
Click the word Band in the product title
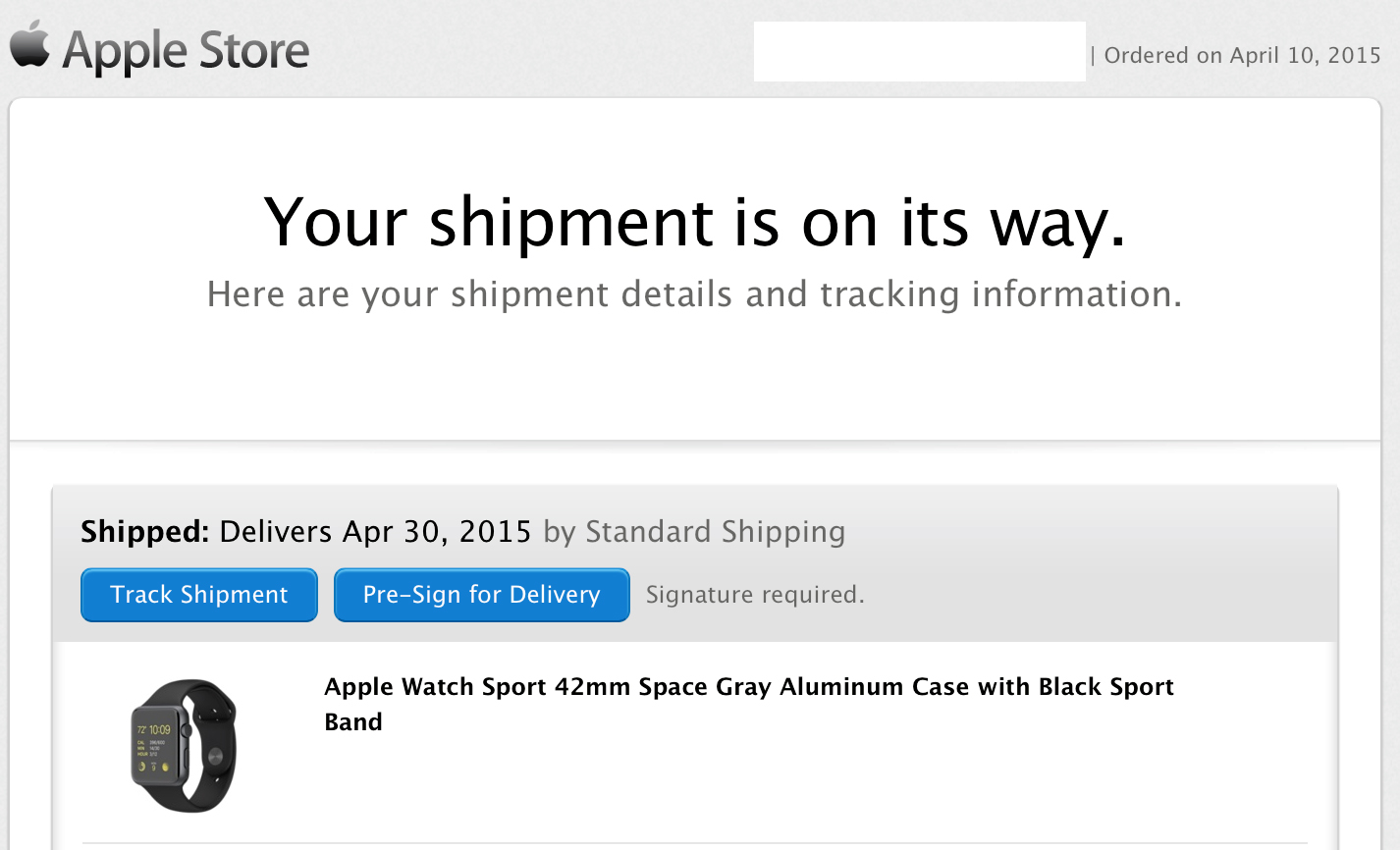click(353, 722)
